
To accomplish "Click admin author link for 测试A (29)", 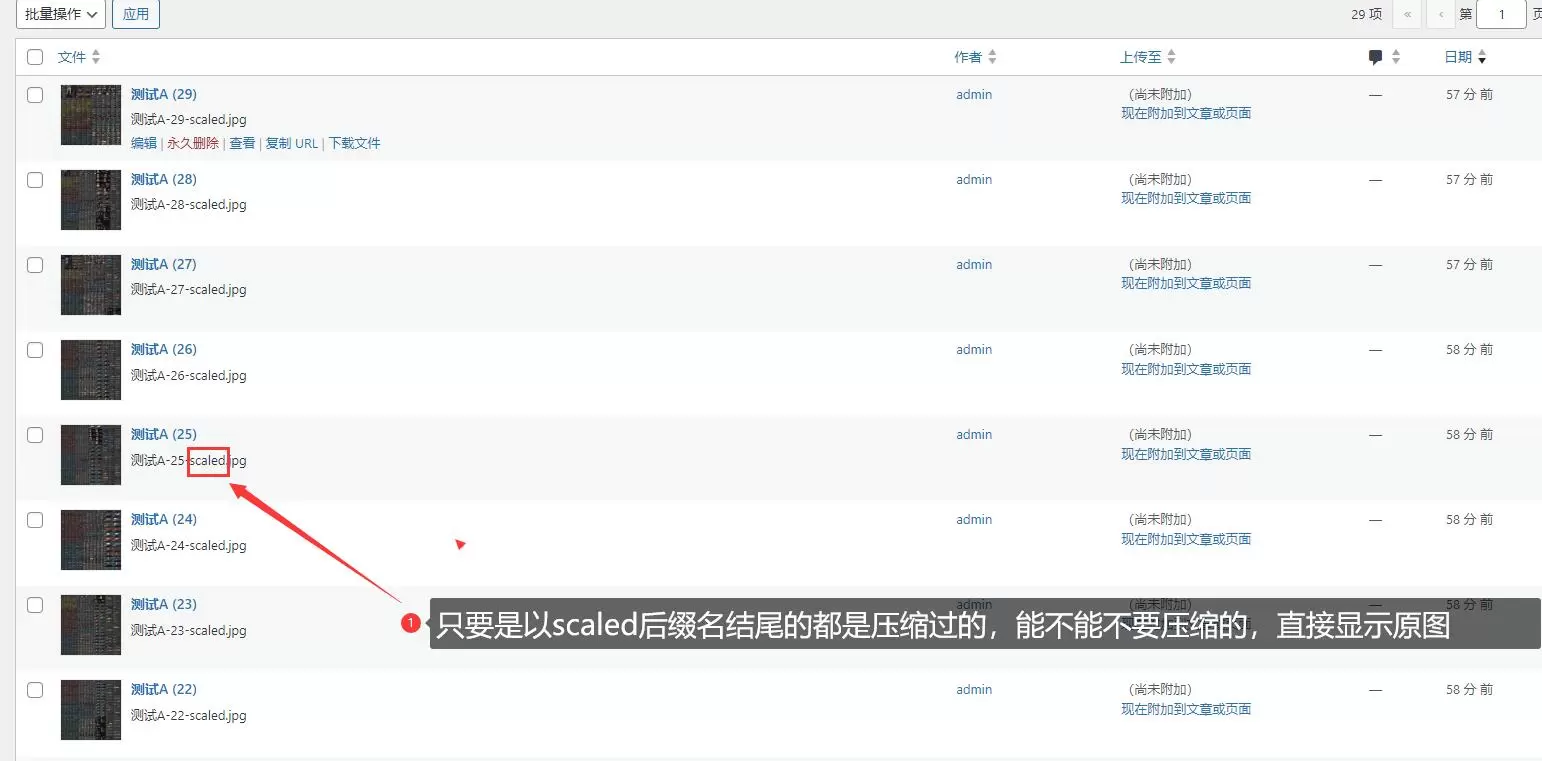I will coord(974,94).
